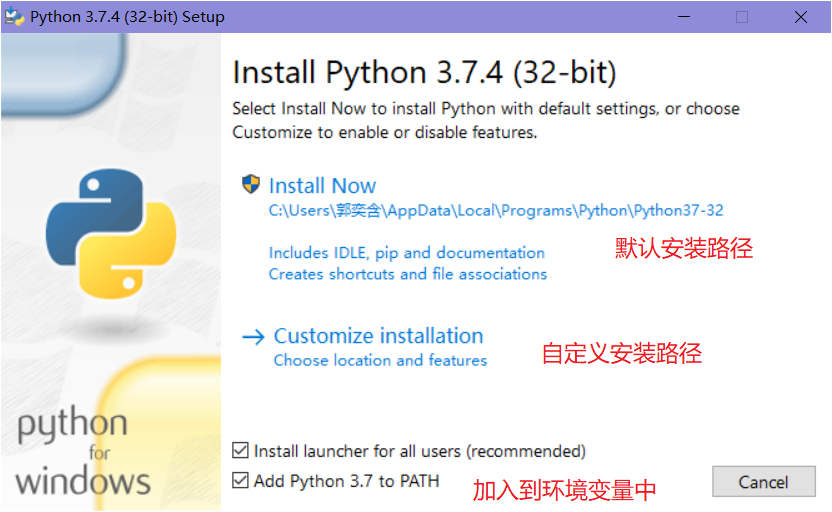The image size is (832, 512).
Task: Open Customize installation option
Action: coord(378,336)
